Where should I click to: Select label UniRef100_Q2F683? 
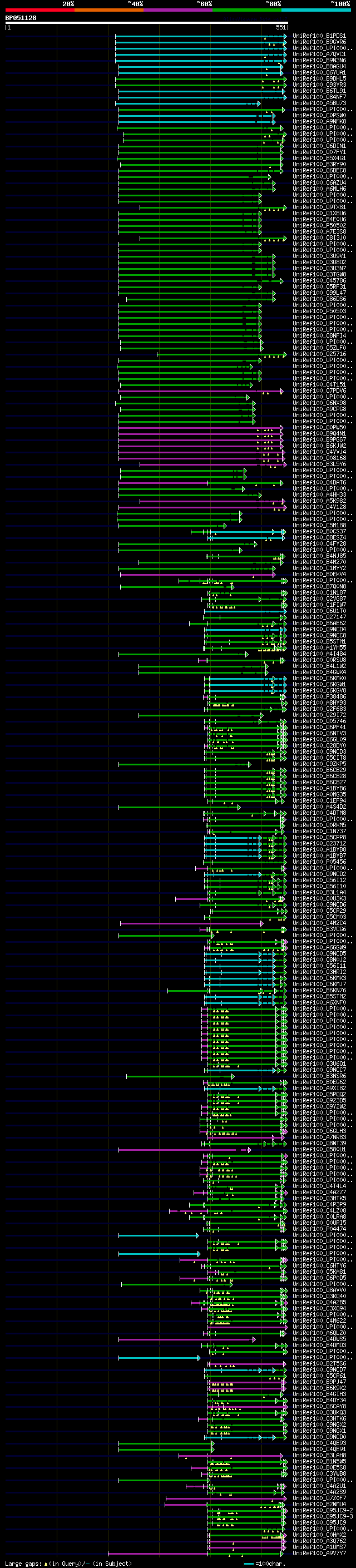coord(319,709)
